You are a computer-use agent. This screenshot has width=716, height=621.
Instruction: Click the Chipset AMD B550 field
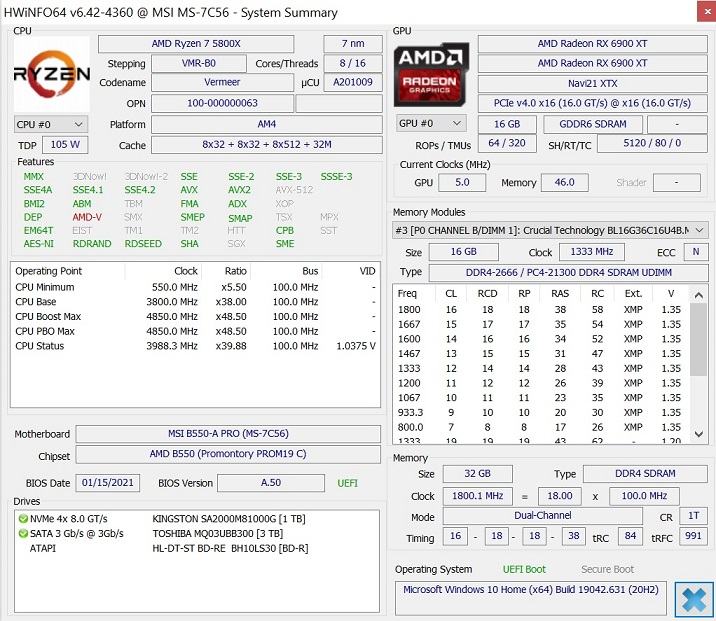tap(228, 454)
